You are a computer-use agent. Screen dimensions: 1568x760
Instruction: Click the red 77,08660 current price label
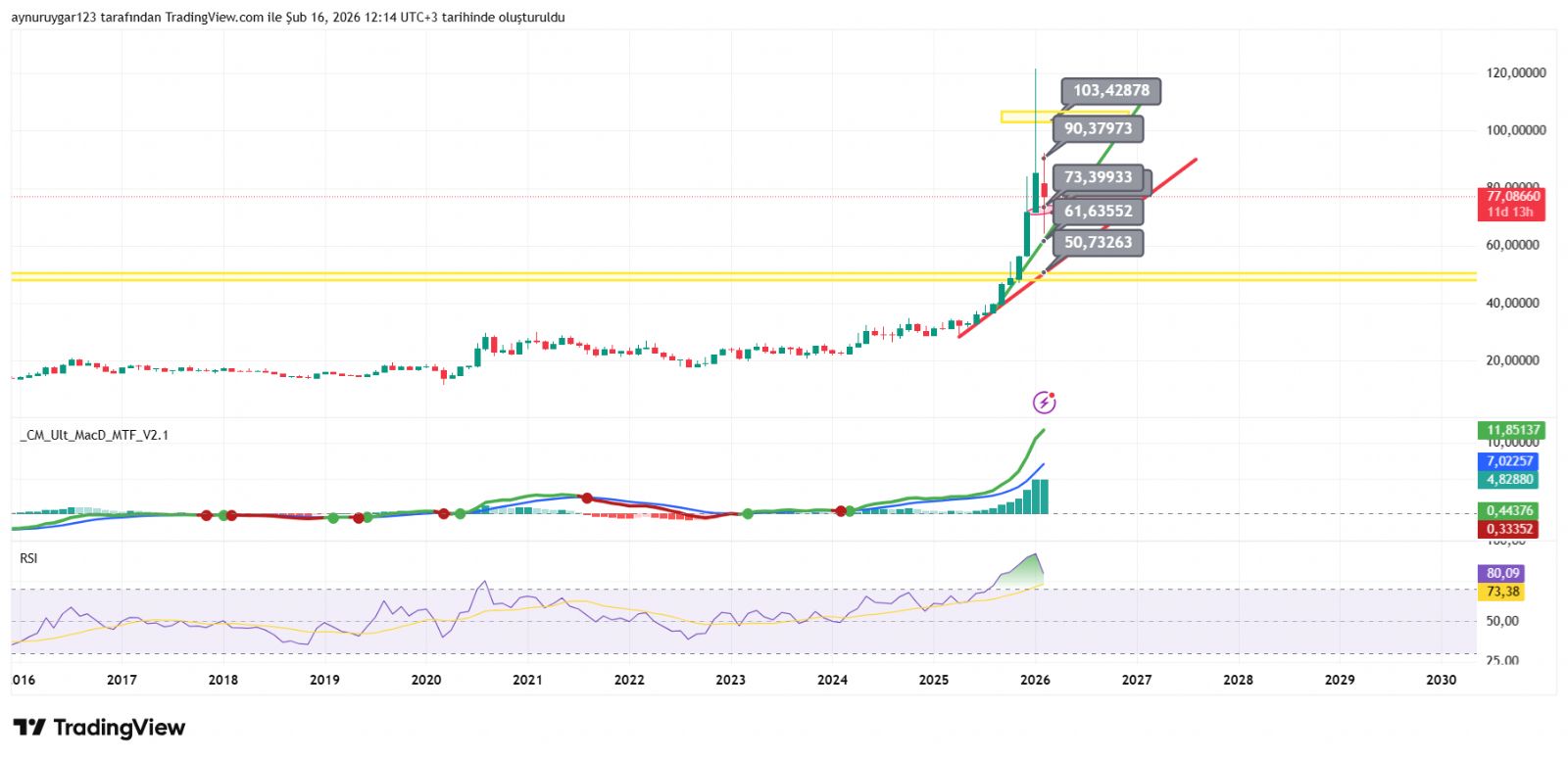pos(1510,197)
